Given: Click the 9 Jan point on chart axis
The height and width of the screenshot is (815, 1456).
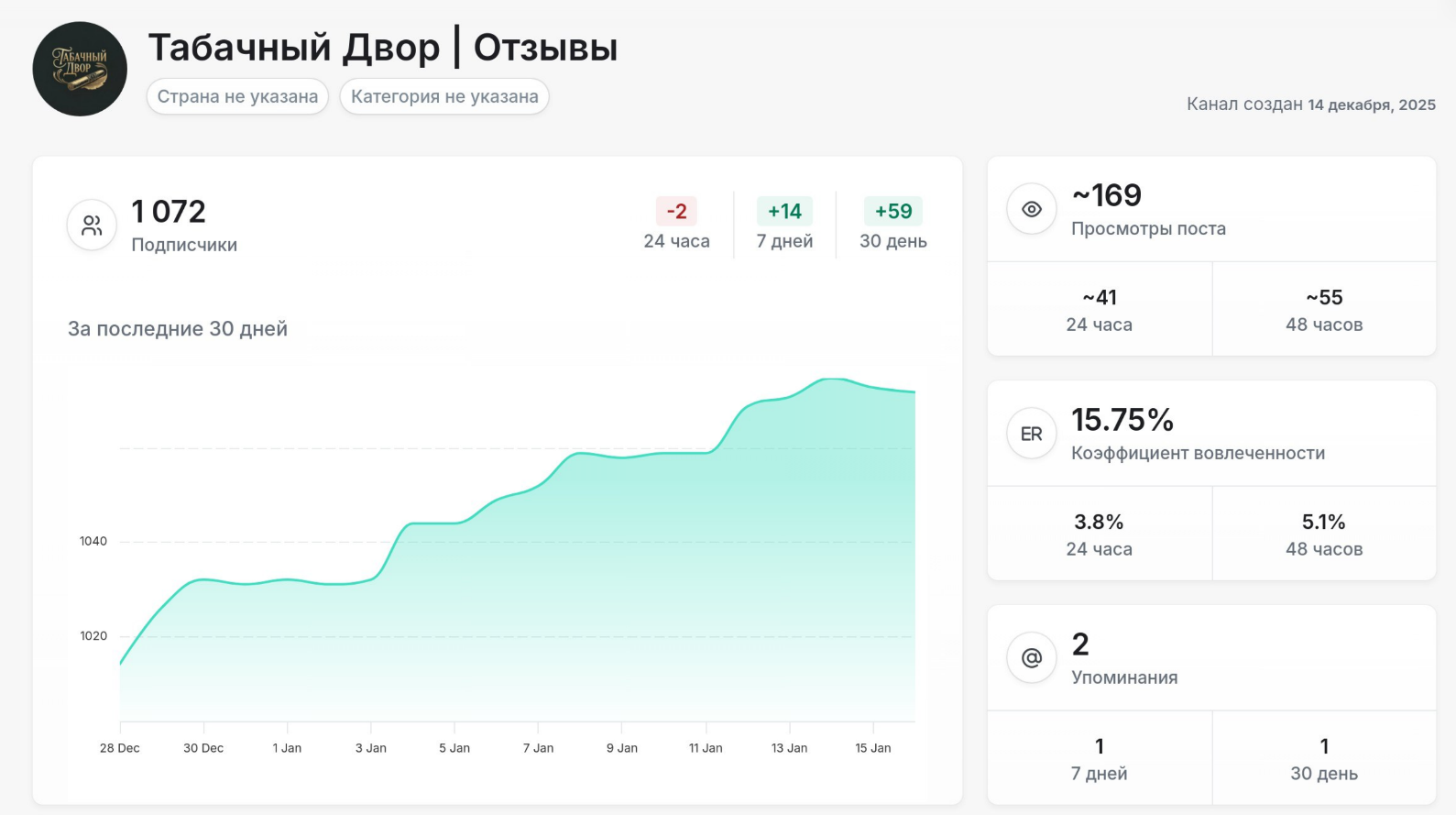Looking at the screenshot, I should pos(622,748).
